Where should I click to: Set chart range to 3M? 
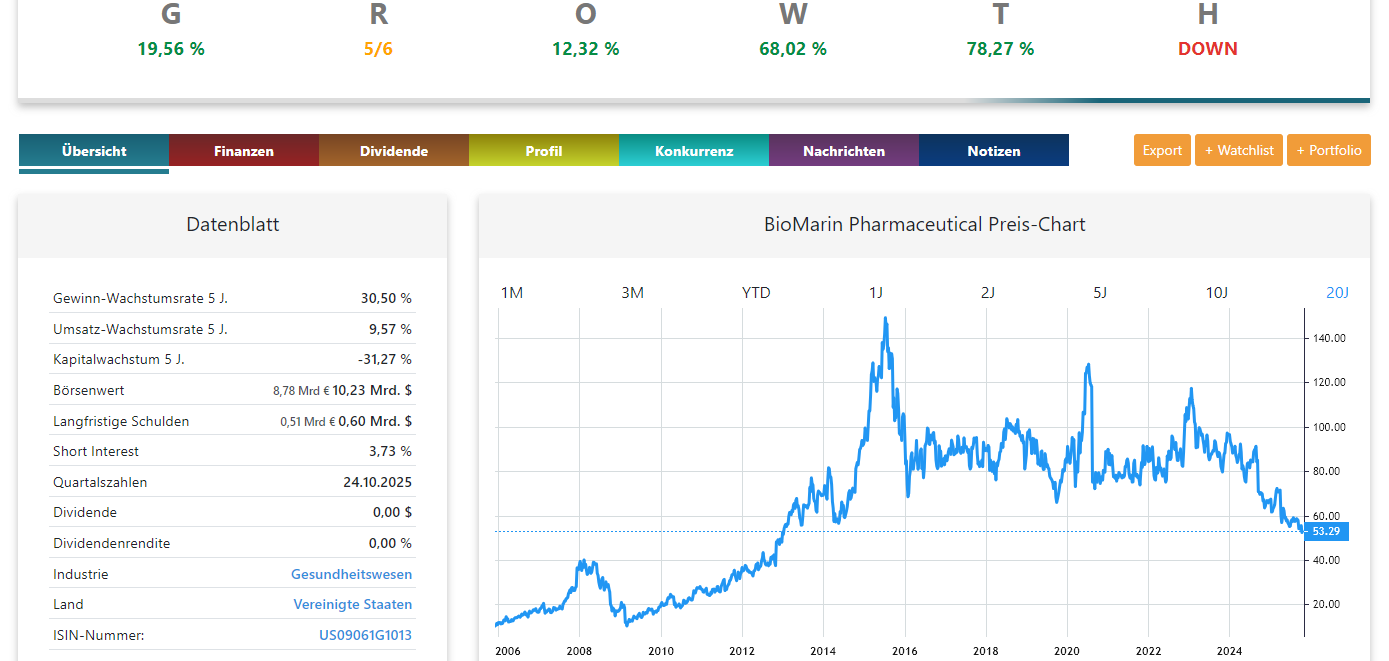click(632, 292)
